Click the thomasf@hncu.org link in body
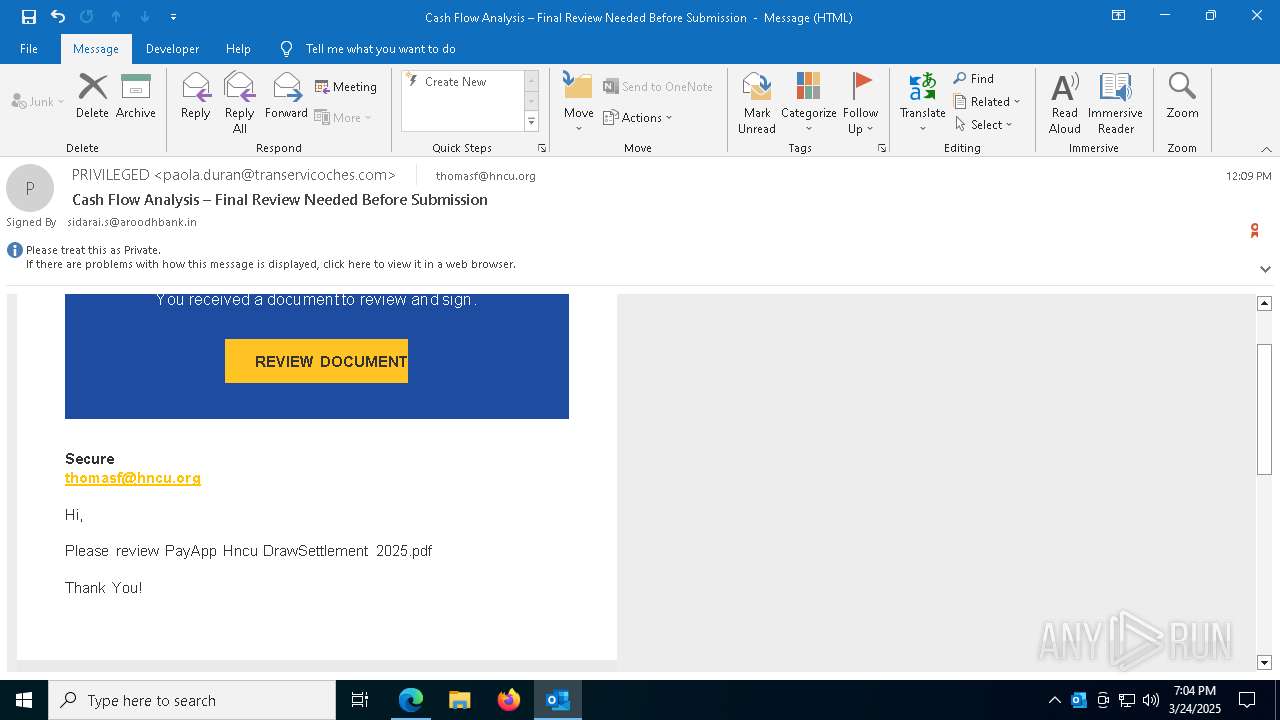1280x720 pixels. point(133,478)
